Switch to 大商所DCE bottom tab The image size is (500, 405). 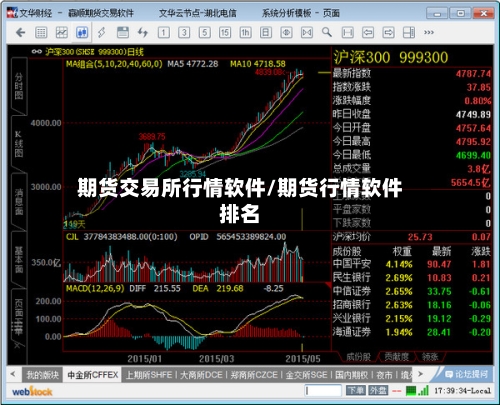(x=201, y=375)
